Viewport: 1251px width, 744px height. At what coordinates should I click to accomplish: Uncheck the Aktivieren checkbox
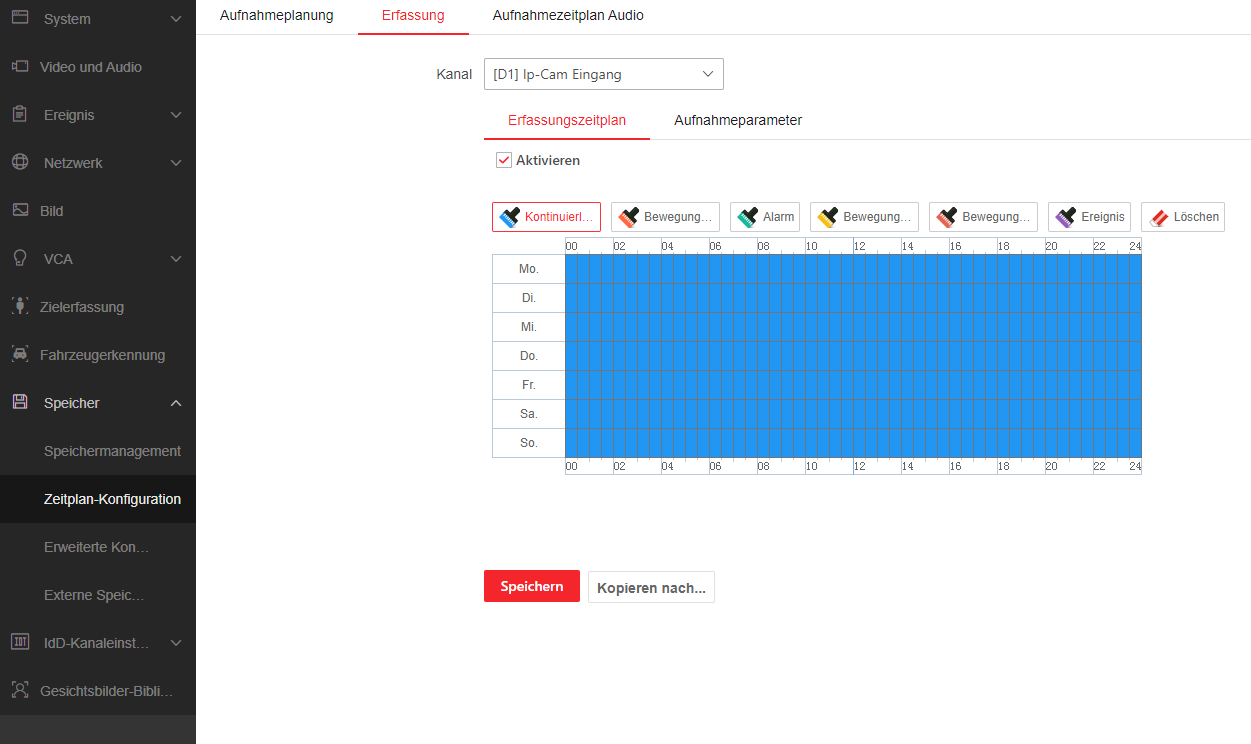click(504, 160)
